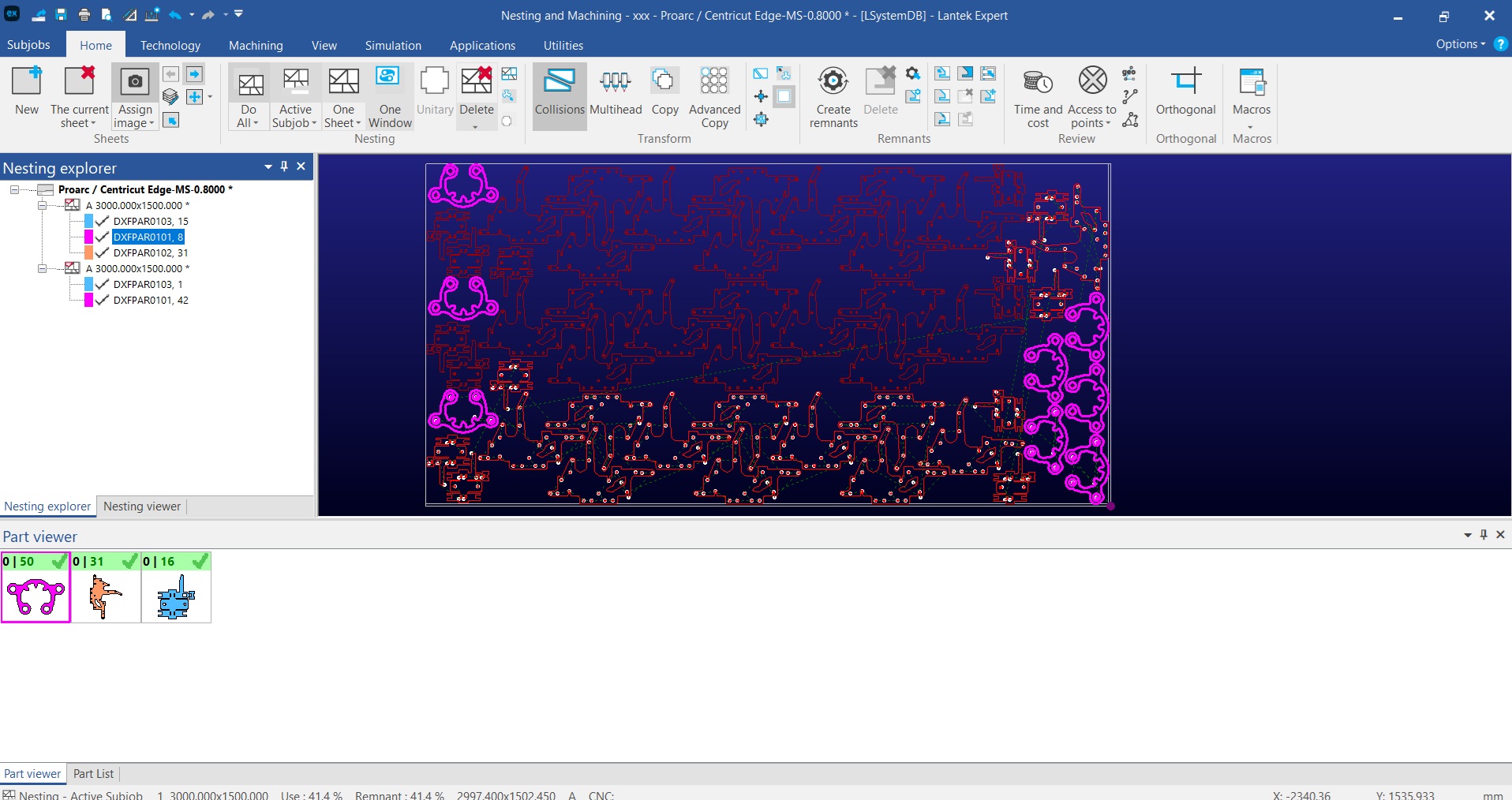Collapse the Proarc / Centricut root node
The width and height of the screenshot is (1512, 800).
pyautogui.click(x=14, y=189)
